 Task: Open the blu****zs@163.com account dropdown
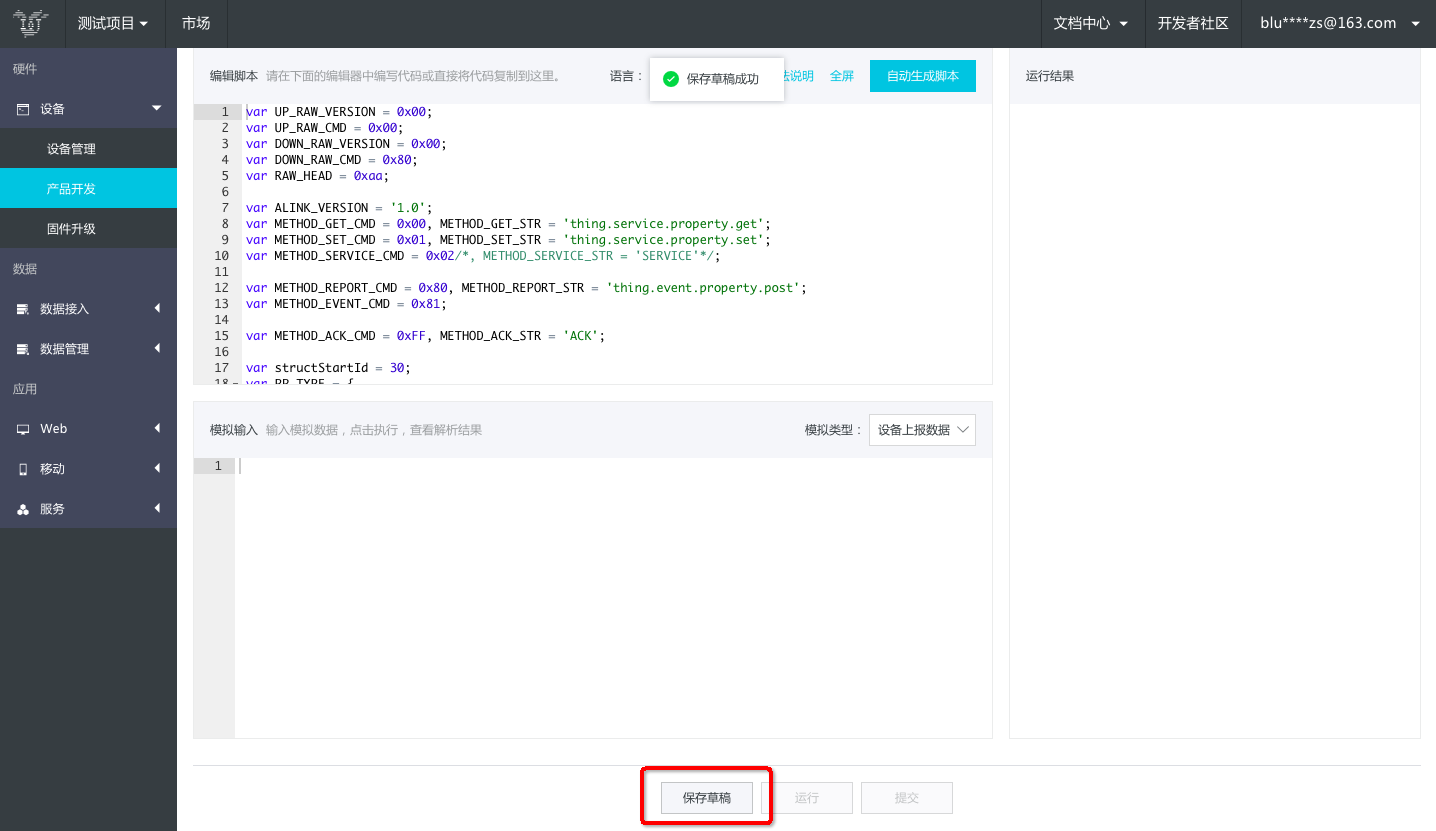point(1340,23)
